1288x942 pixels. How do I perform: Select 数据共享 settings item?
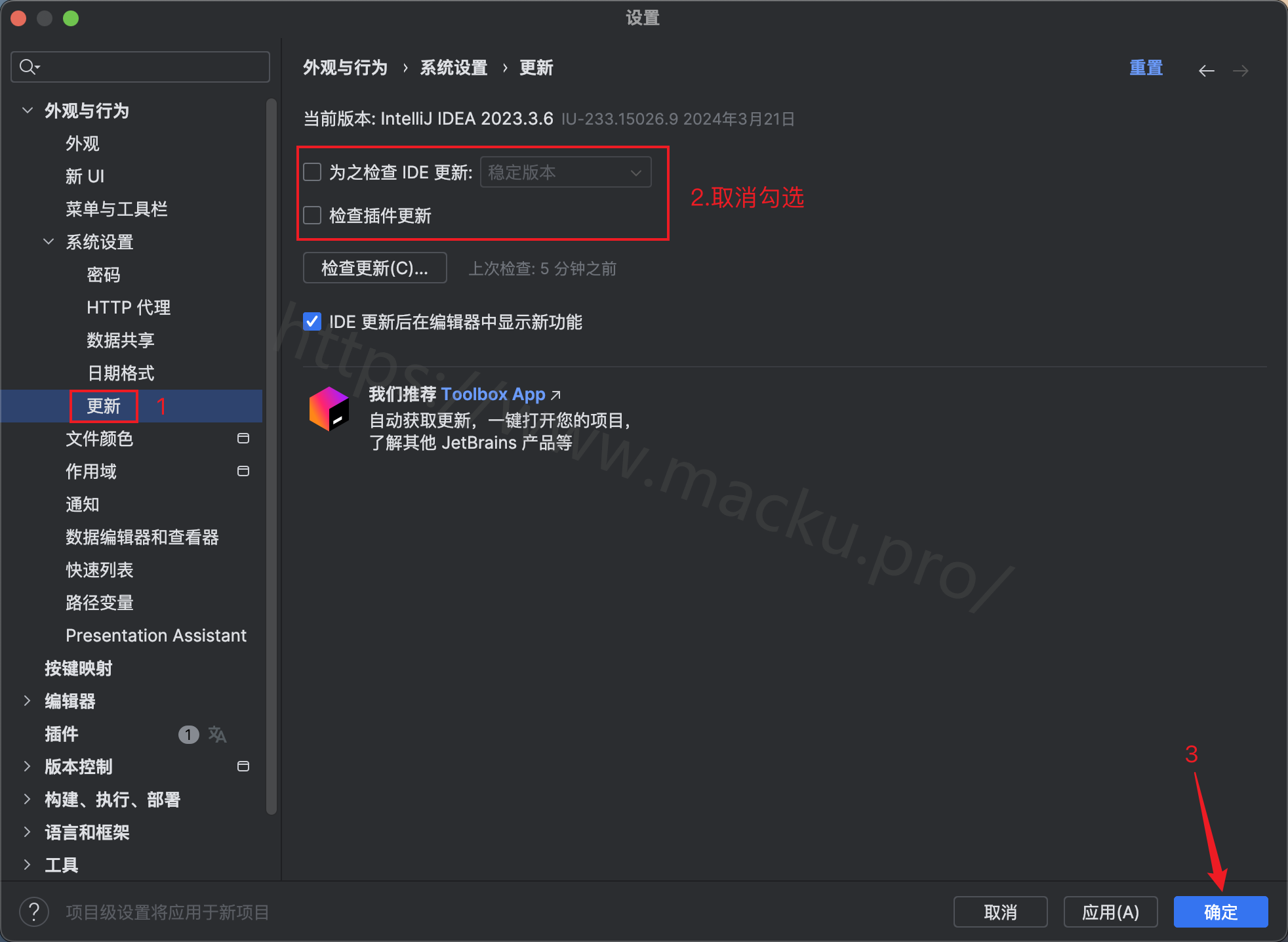pos(121,340)
